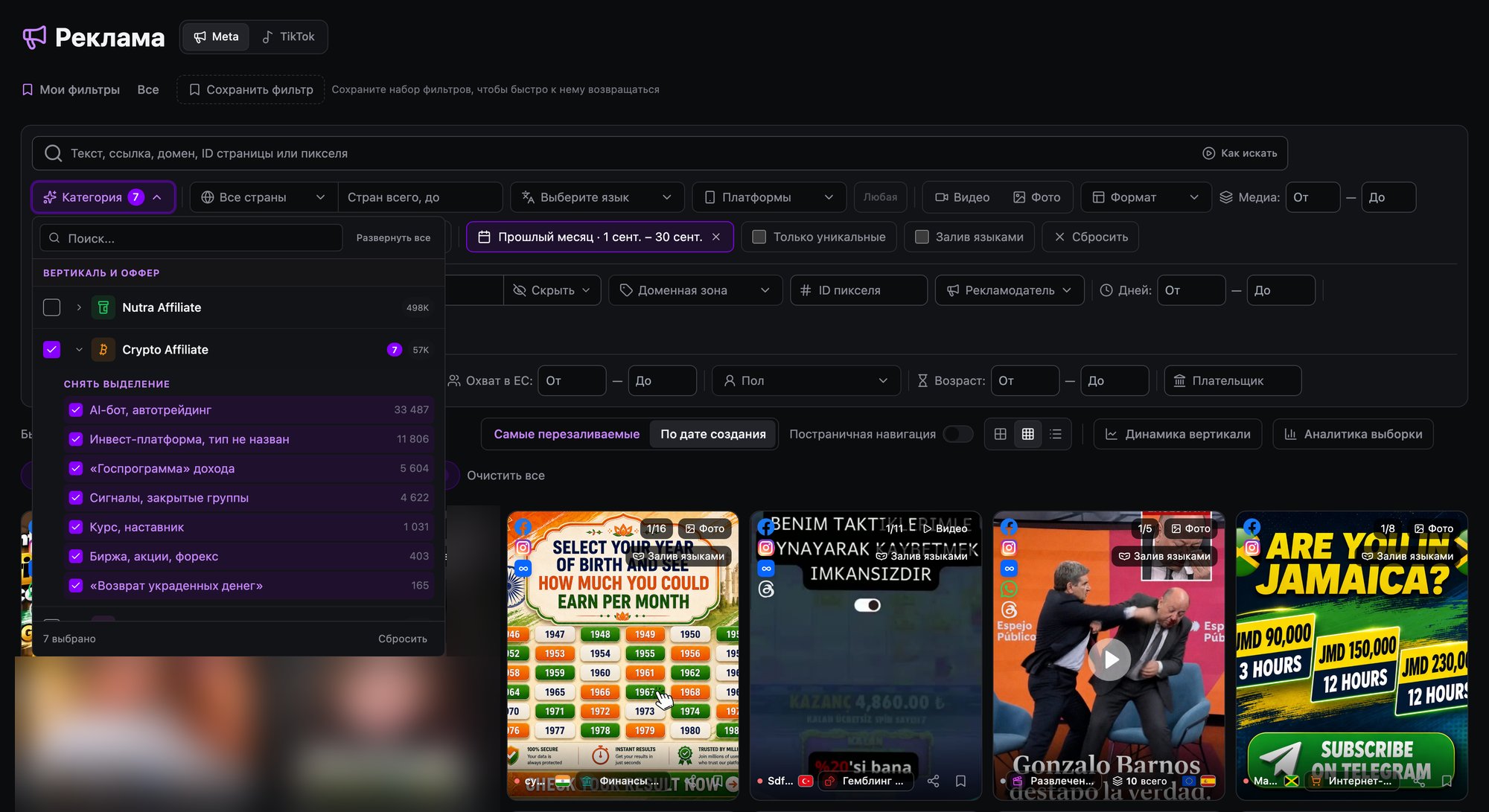The height and width of the screenshot is (812, 1489).
Task: Enable Только уникальные checkbox
Action: pos(759,237)
